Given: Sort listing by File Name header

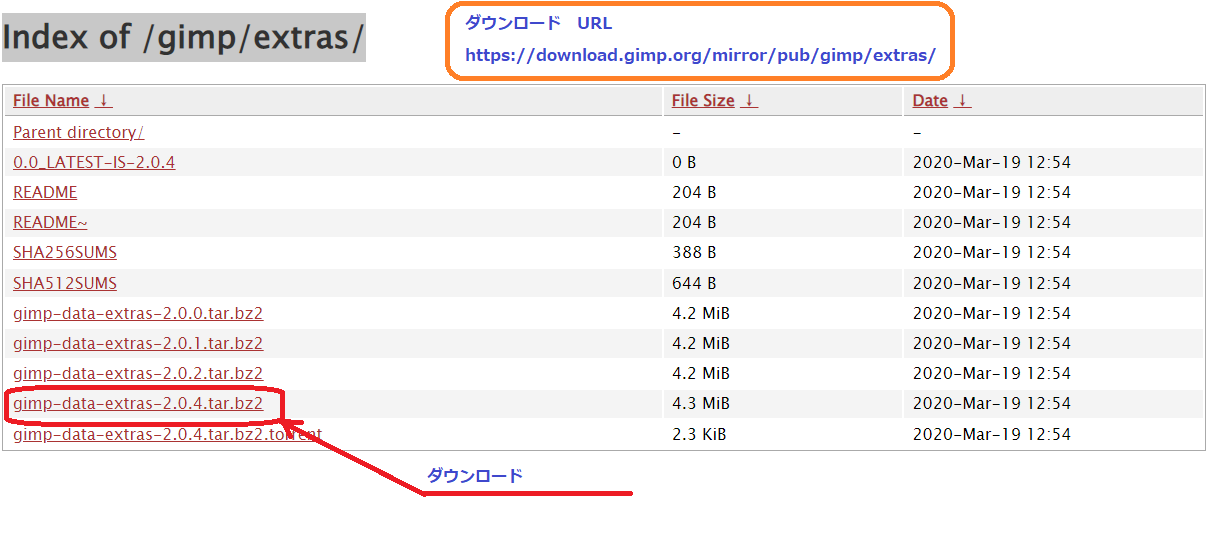Looking at the screenshot, I should pyautogui.click(x=51, y=101).
